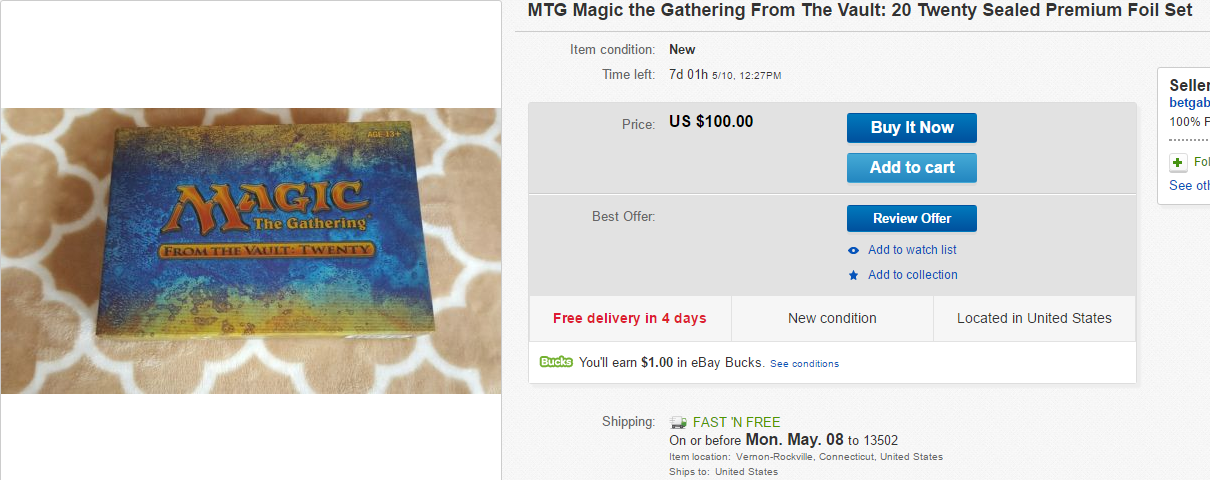
Task: Click the Located in United States cell
Action: (1034, 318)
